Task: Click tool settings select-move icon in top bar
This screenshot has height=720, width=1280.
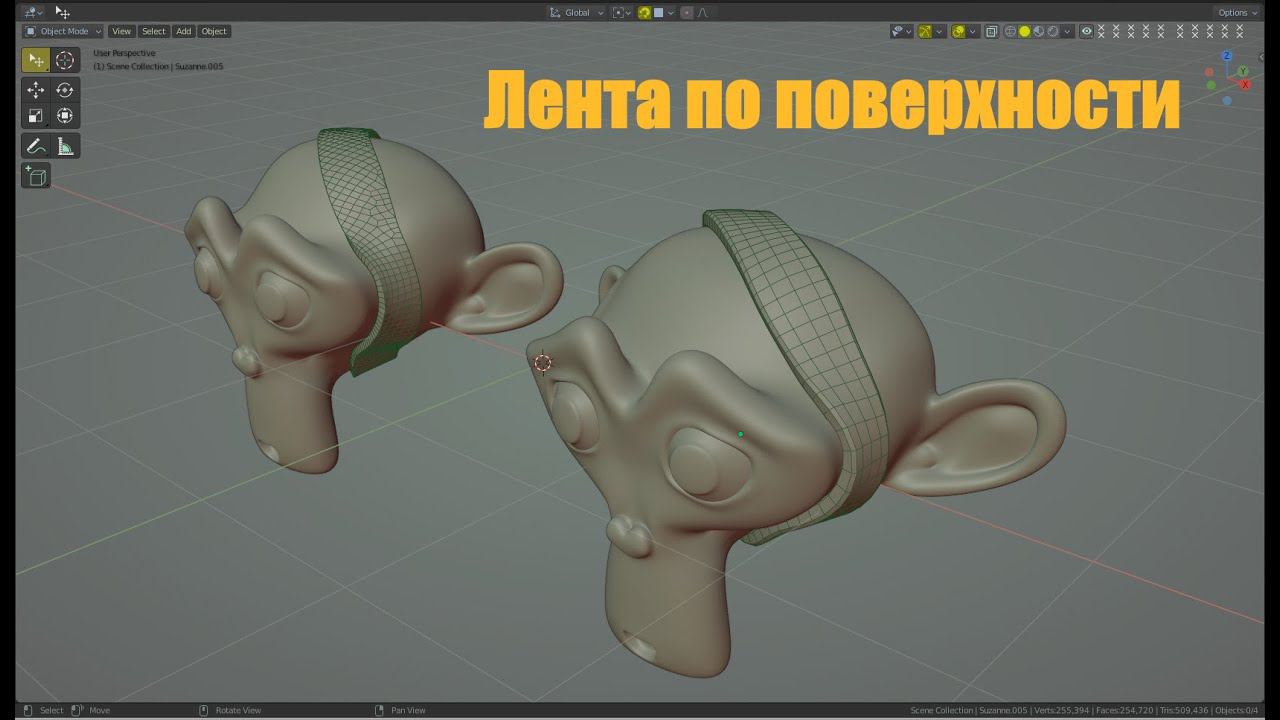Action: (63, 12)
